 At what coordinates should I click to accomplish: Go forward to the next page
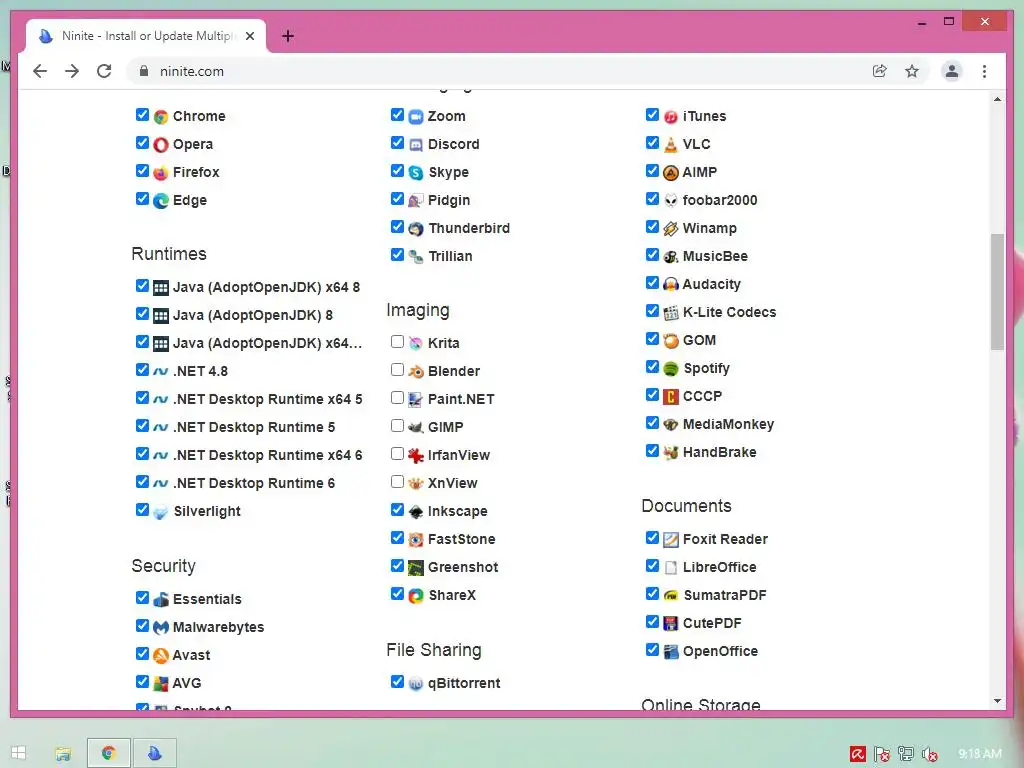coord(72,71)
